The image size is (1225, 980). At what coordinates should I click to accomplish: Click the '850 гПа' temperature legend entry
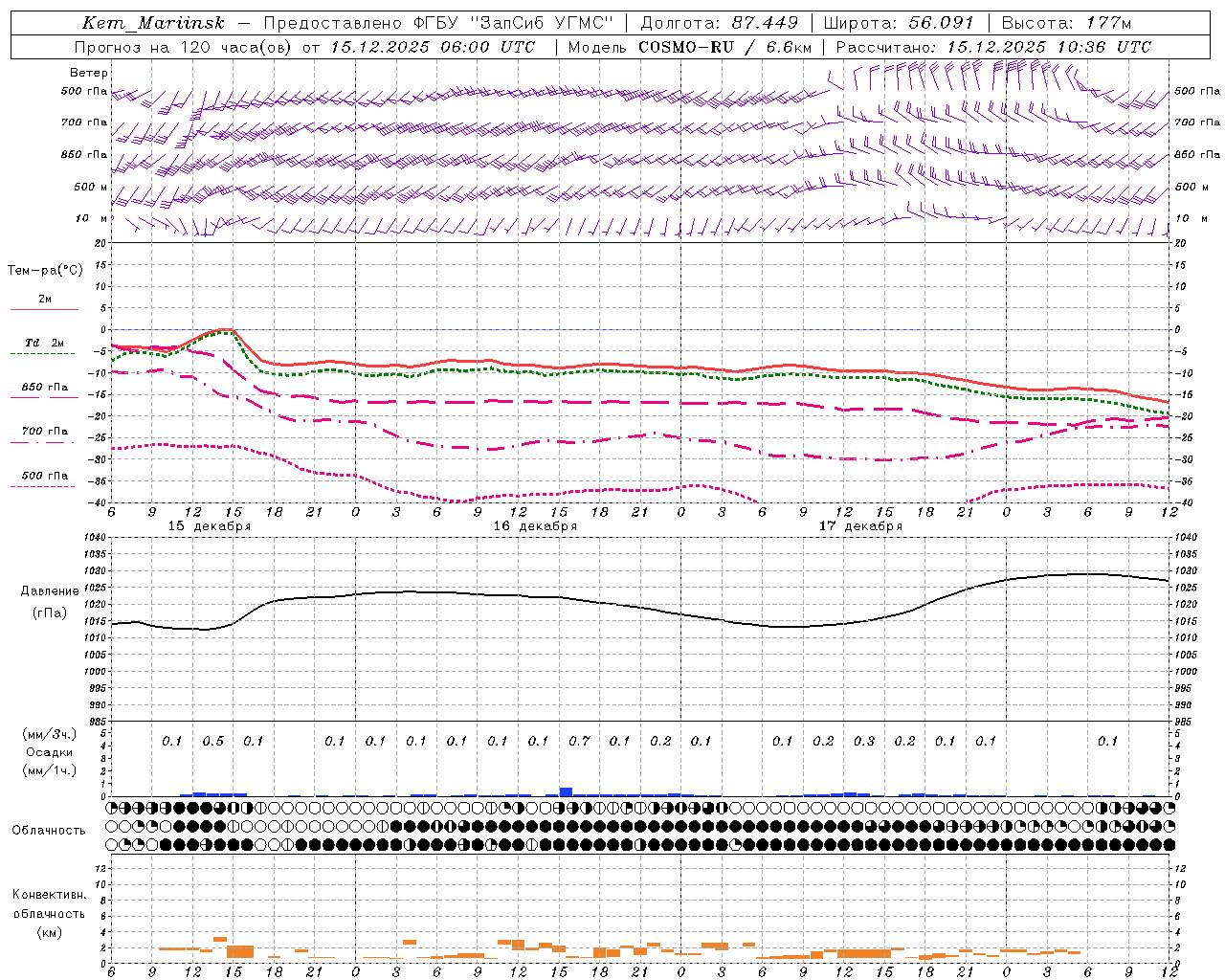45,388
